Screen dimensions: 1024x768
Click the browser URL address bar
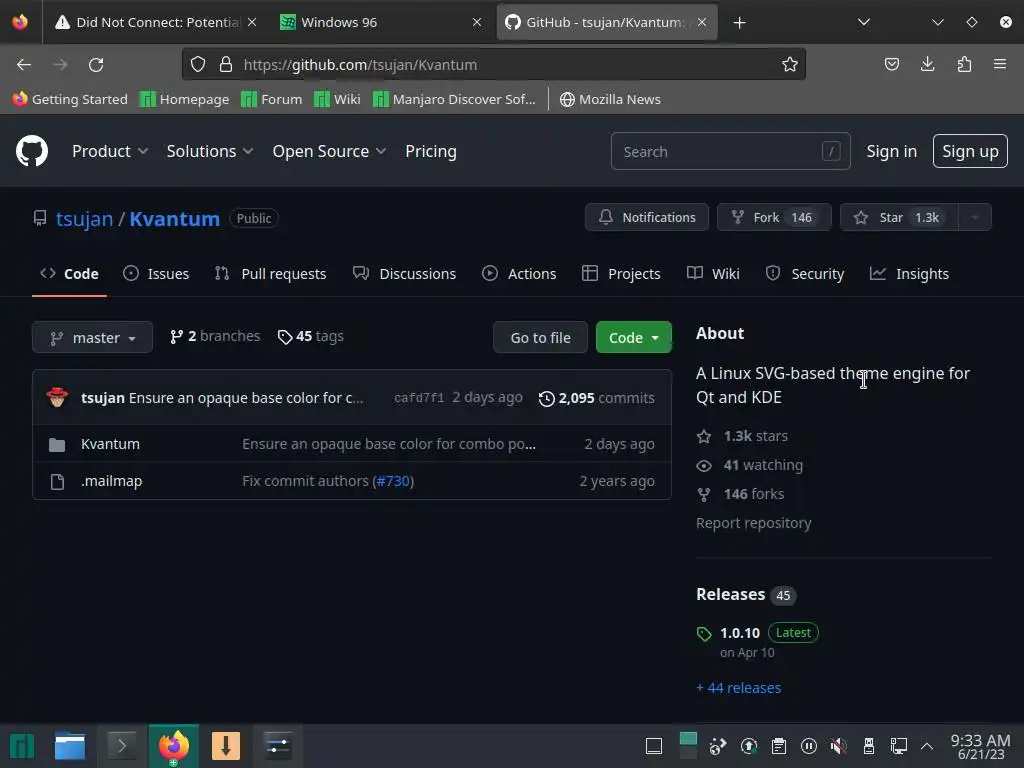[494, 64]
